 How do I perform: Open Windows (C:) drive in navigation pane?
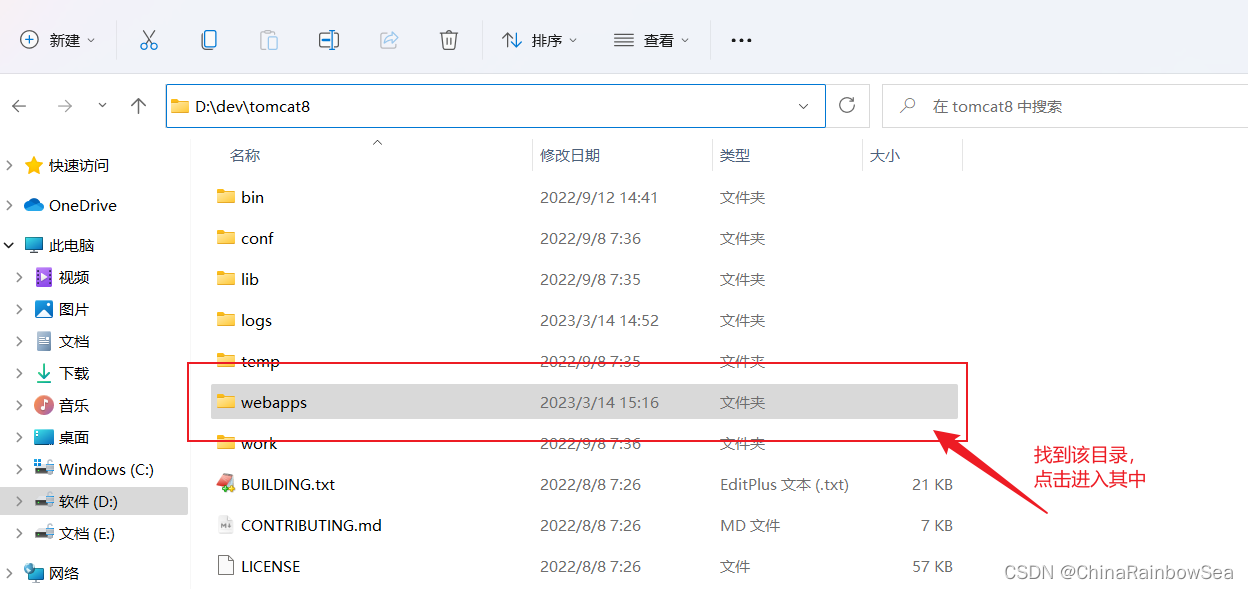[x=106, y=469]
